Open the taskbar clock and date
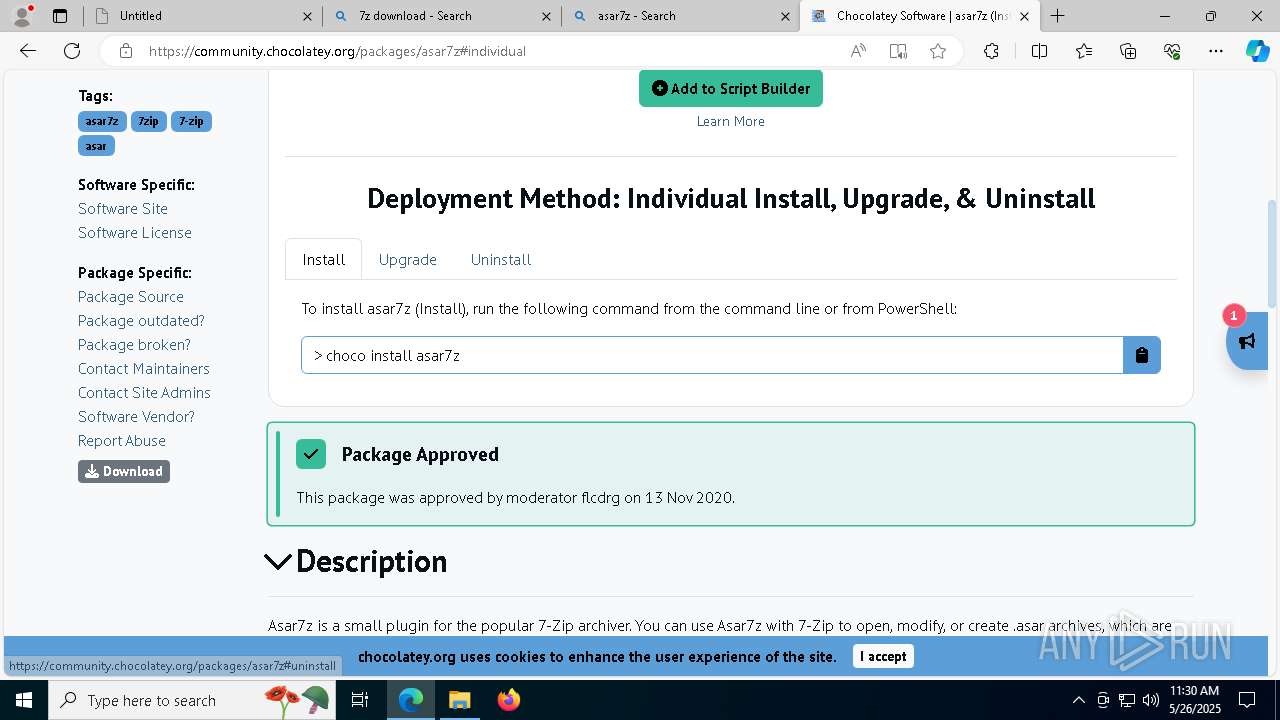The image size is (1280, 720). pyautogui.click(x=1193, y=700)
